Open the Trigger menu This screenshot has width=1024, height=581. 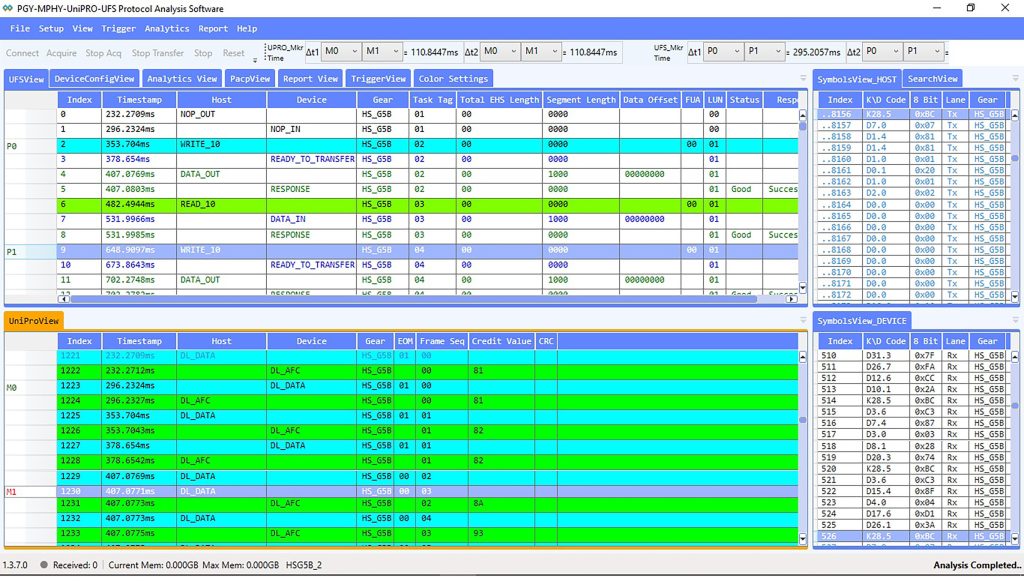click(x=118, y=29)
